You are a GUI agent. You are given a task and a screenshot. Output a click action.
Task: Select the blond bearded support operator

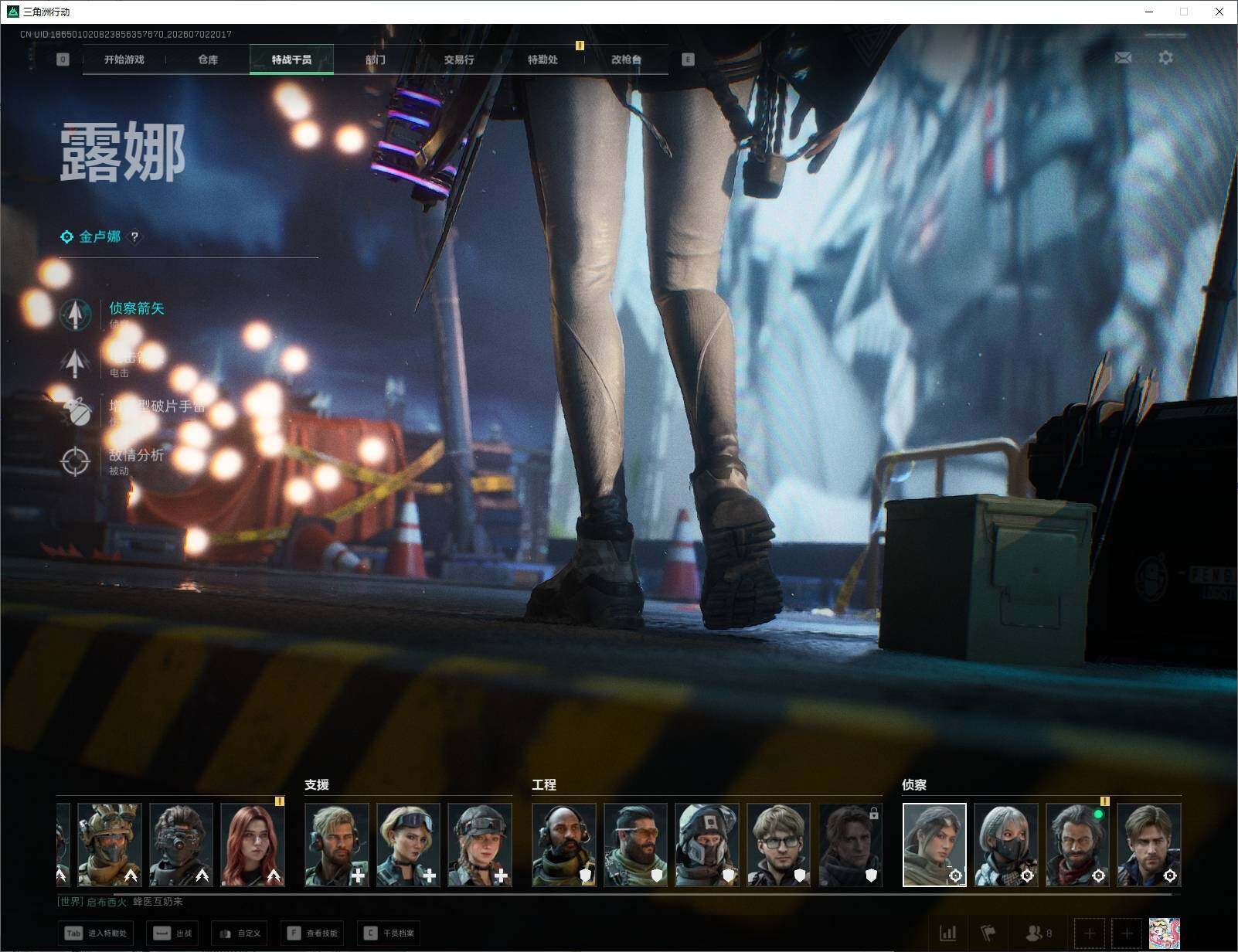[x=336, y=845]
